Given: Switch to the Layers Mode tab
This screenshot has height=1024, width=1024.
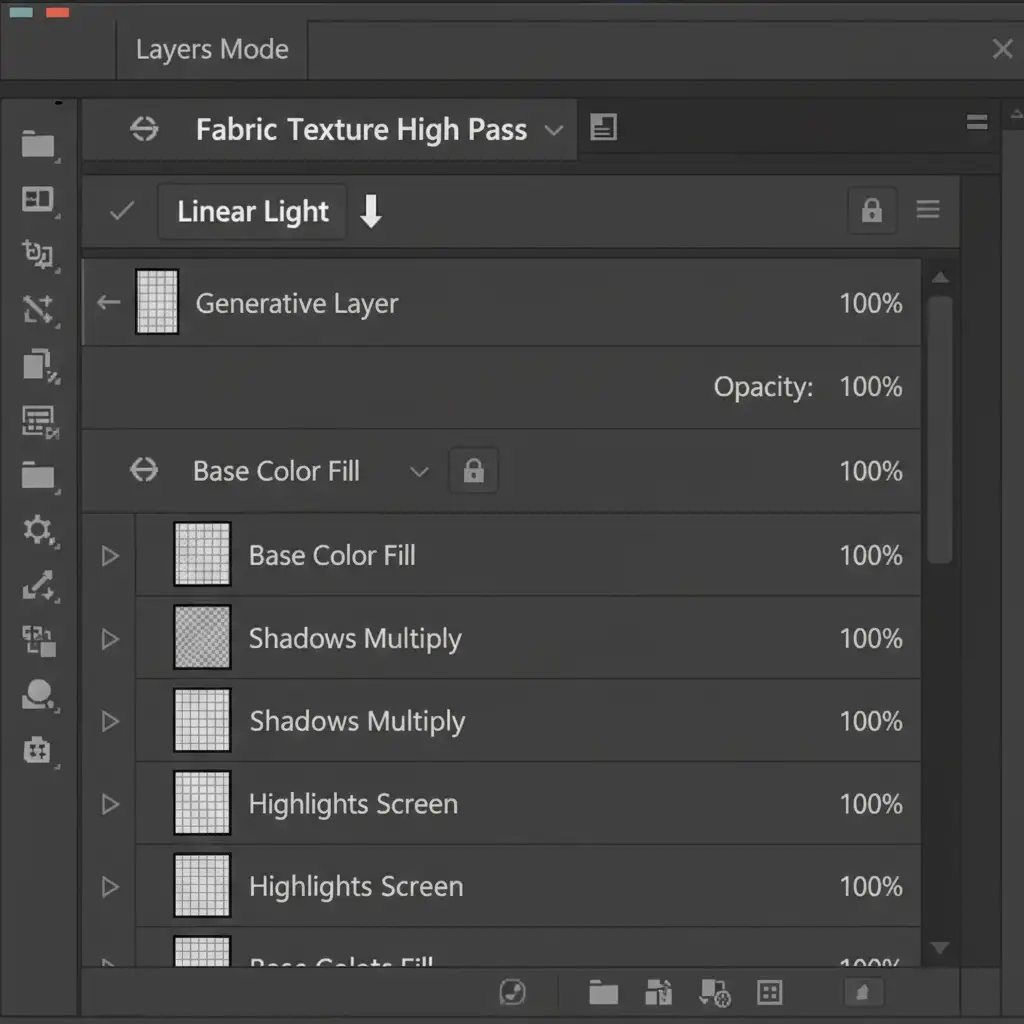Looking at the screenshot, I should point(212,50).
